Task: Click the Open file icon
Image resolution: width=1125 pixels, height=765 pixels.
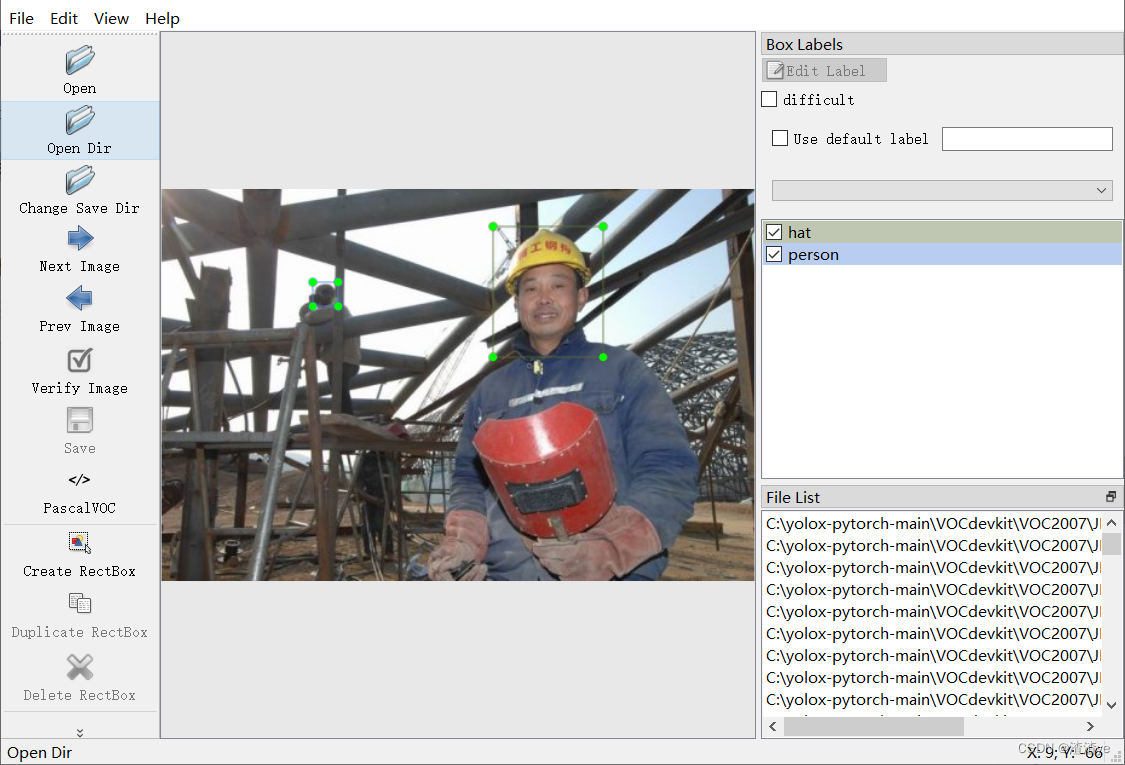Action: (x=80, y=60)
